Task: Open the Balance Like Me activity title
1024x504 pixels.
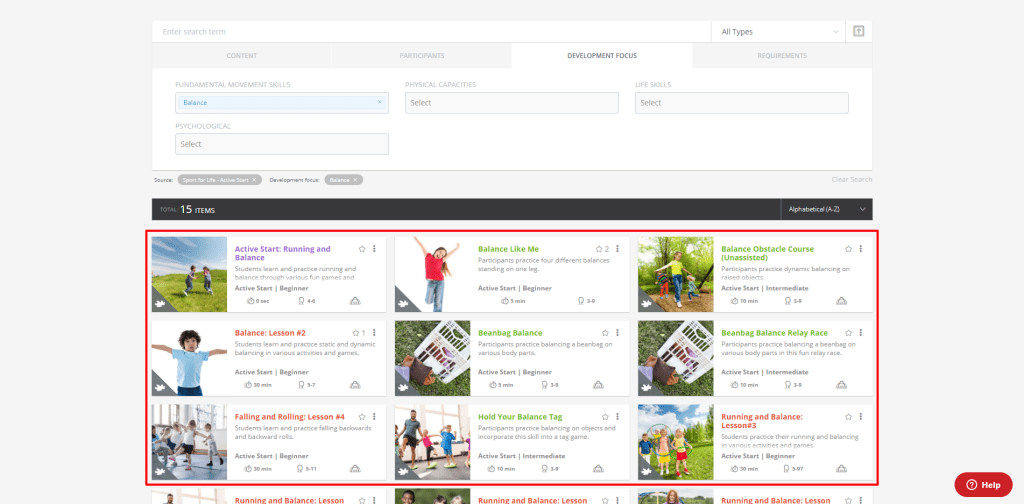Action: (508, 249)
